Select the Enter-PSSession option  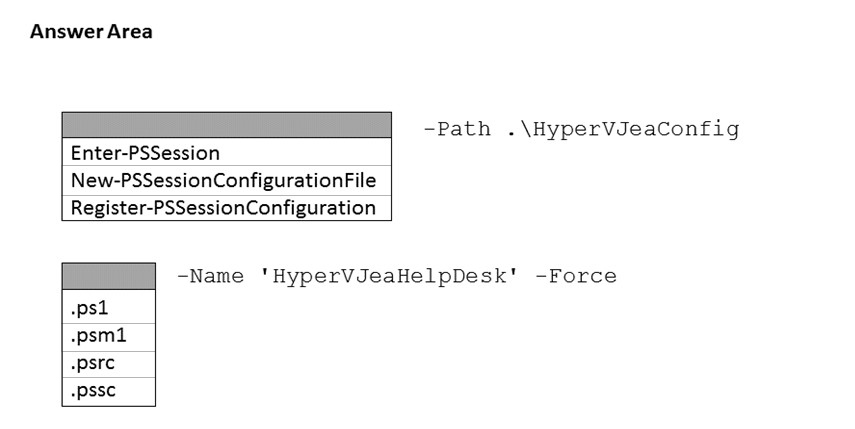coord(146,153)
